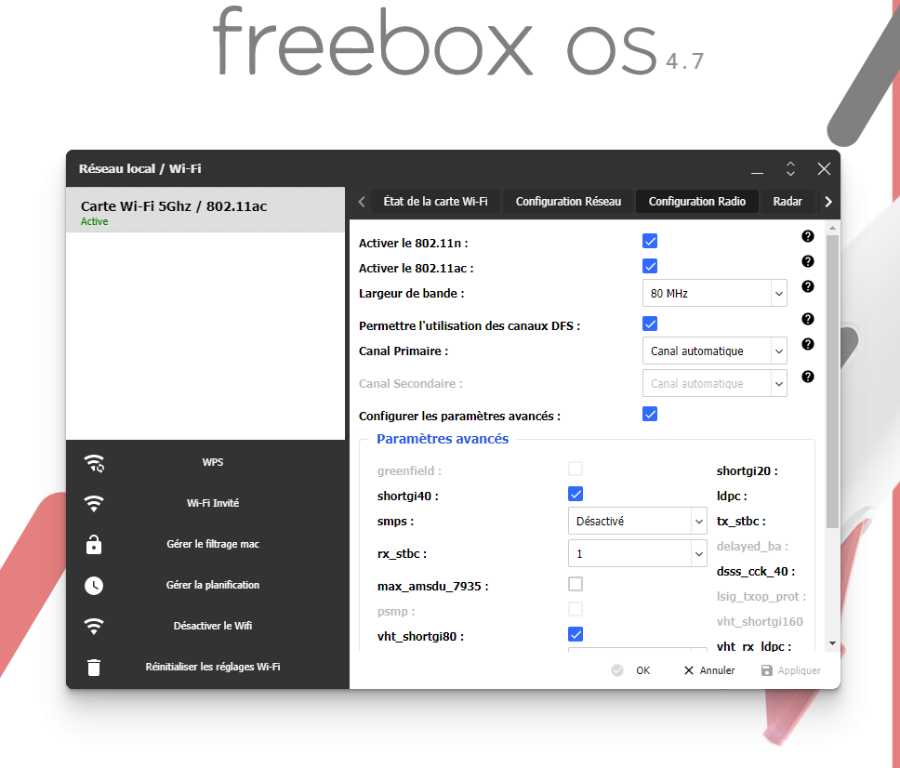Click the Wi-Fi icon beside Désactiver le Wifi
Screen dimensions: 900x768
[x=94, y=626]
